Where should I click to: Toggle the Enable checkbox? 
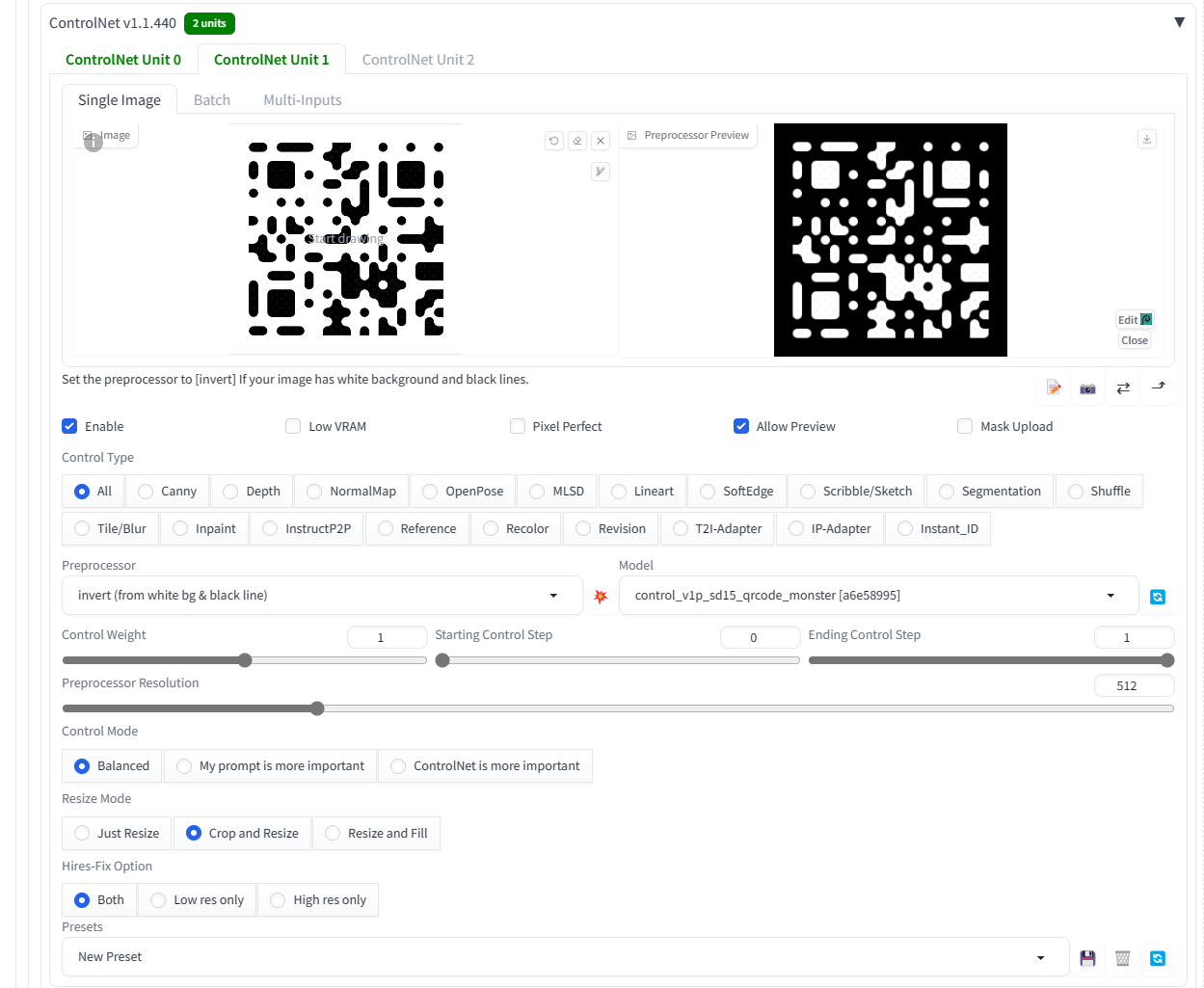pos(69,426)
